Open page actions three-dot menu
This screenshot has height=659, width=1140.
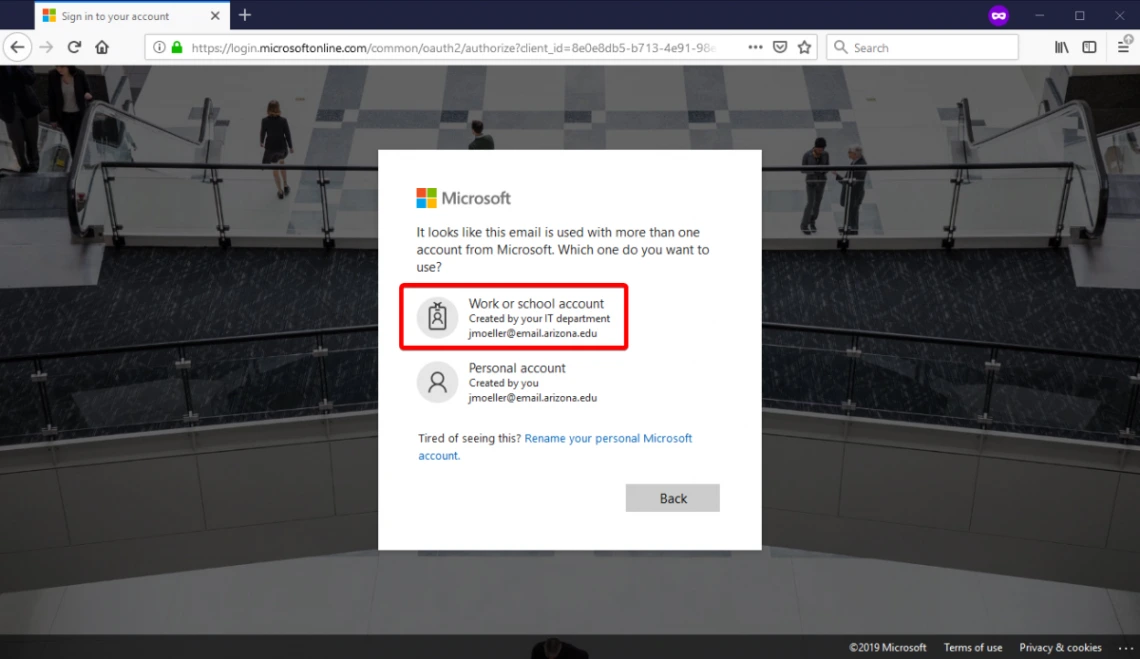[x=755, y=47]
